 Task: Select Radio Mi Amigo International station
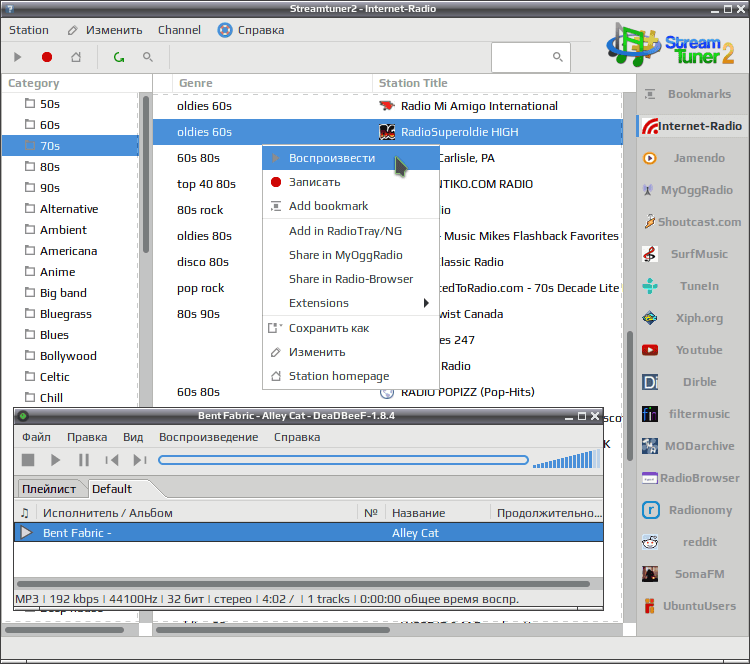click(x=387, y=106)
